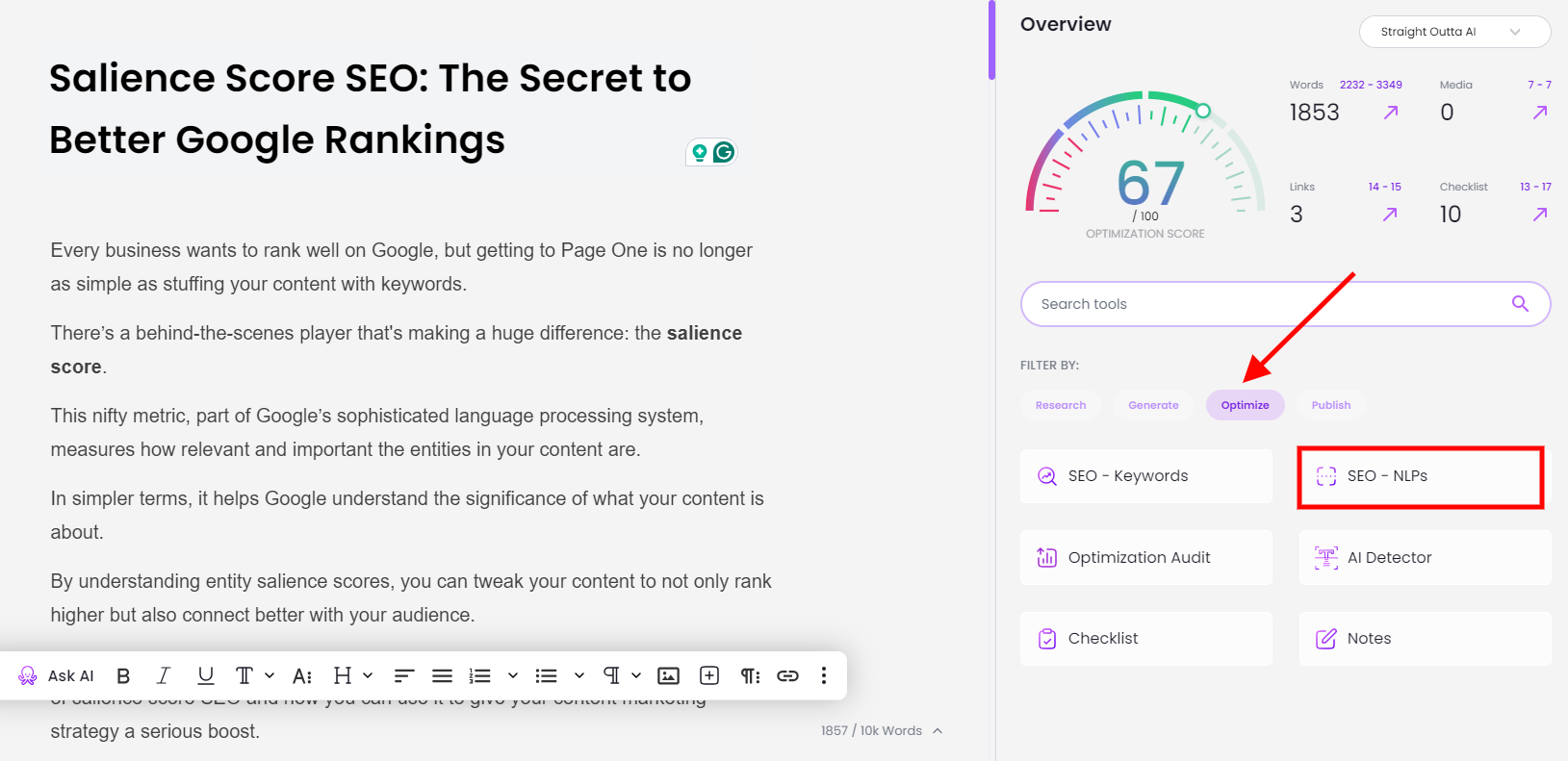Click the Links metric arrow
Image resolution: width=1568 pixels, height=761 pixels.
(x=1390, y=215)
